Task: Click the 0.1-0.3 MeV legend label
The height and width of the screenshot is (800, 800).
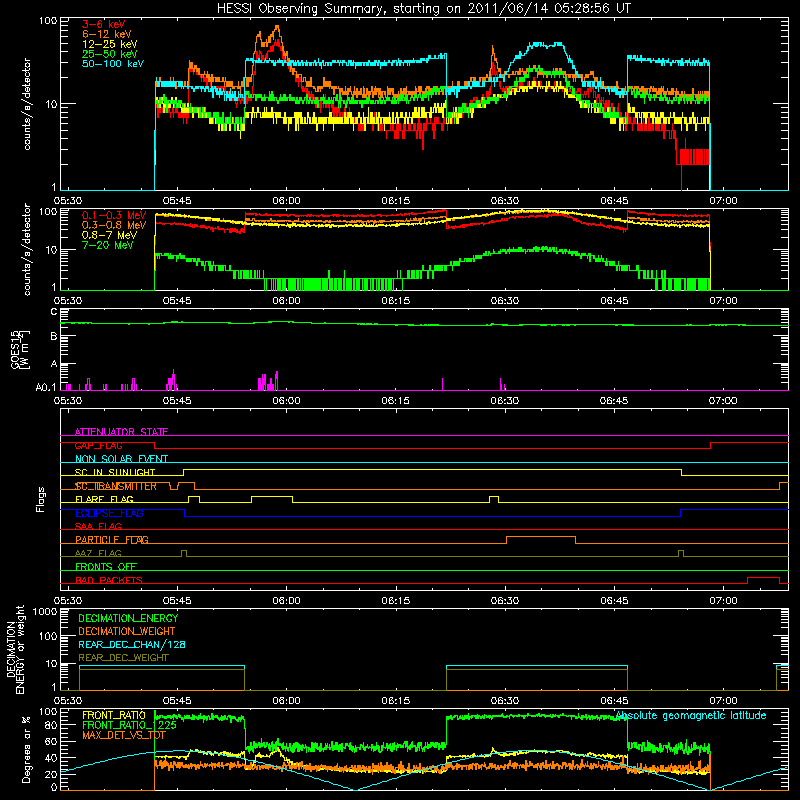Action: point(114,215)
